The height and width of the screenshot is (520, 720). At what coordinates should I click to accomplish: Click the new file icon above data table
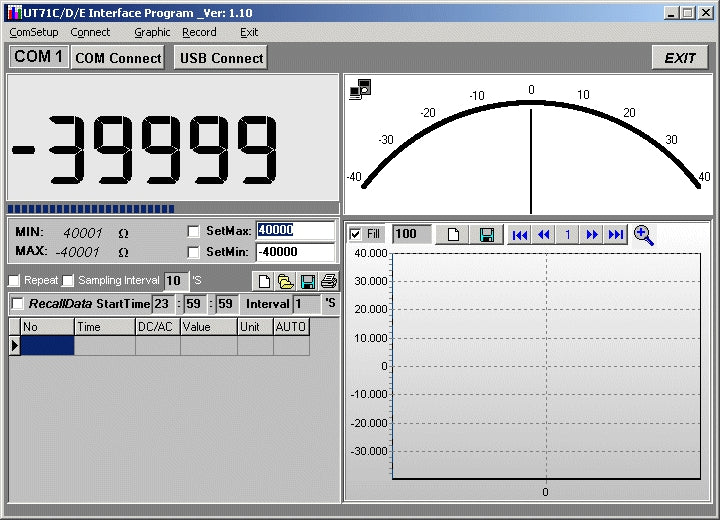point(263,281)
